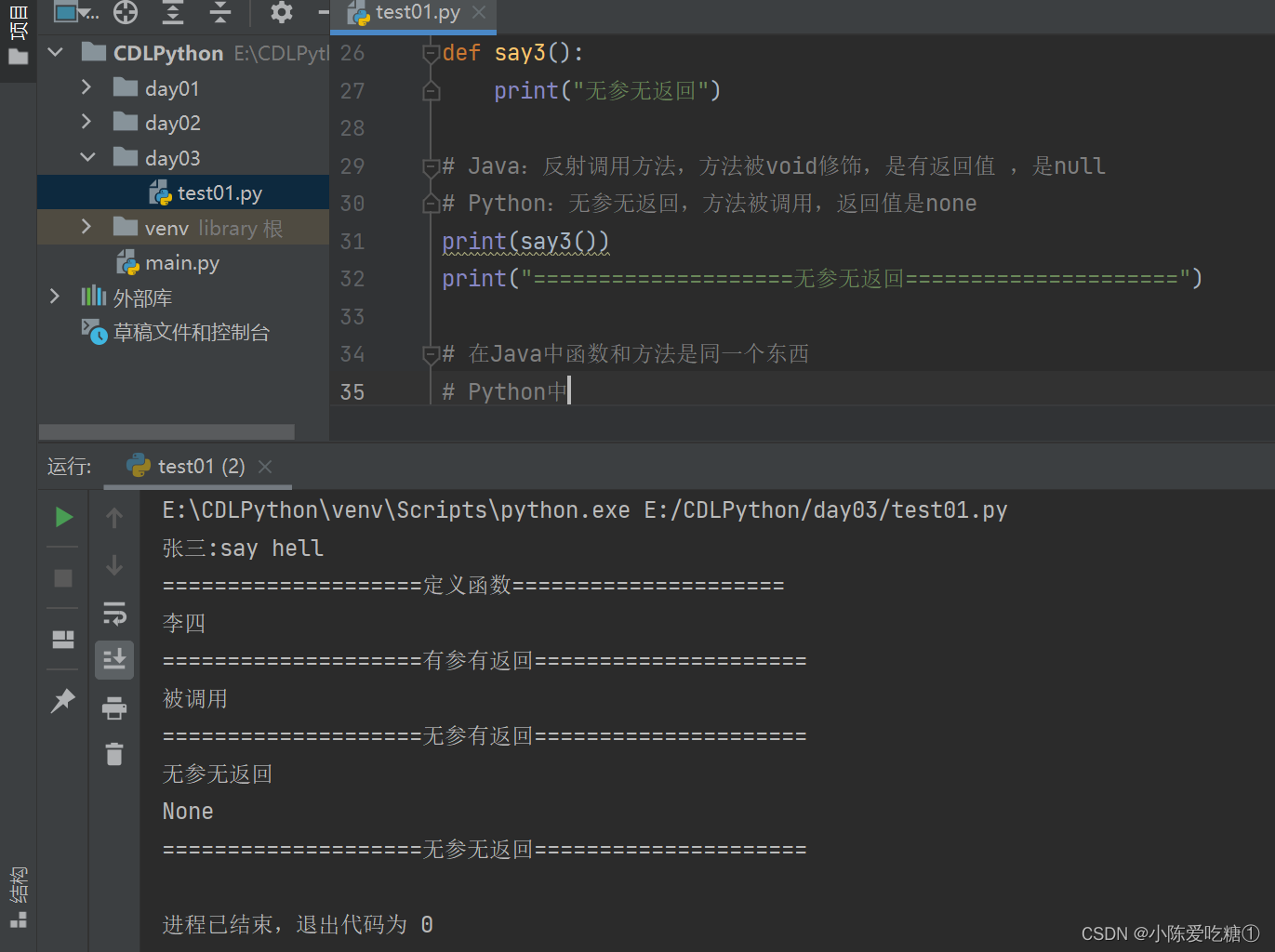This screenshot has height=952, width=1275.
Task: Expand the 外部库 node
Action: point(54,296)
